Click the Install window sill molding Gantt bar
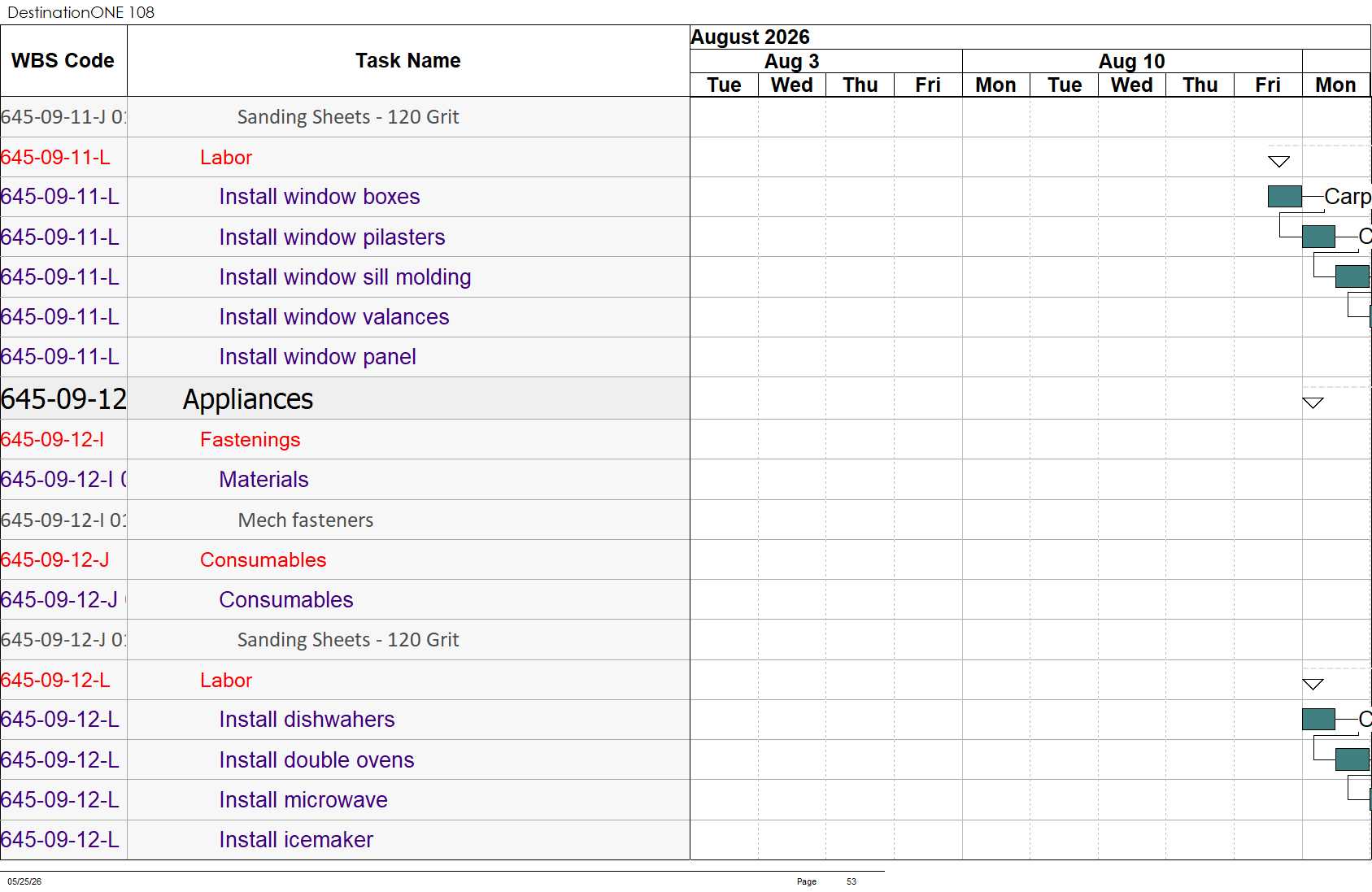The width and height of the screenshot is (1372, 892). (x=1352, y=276)
